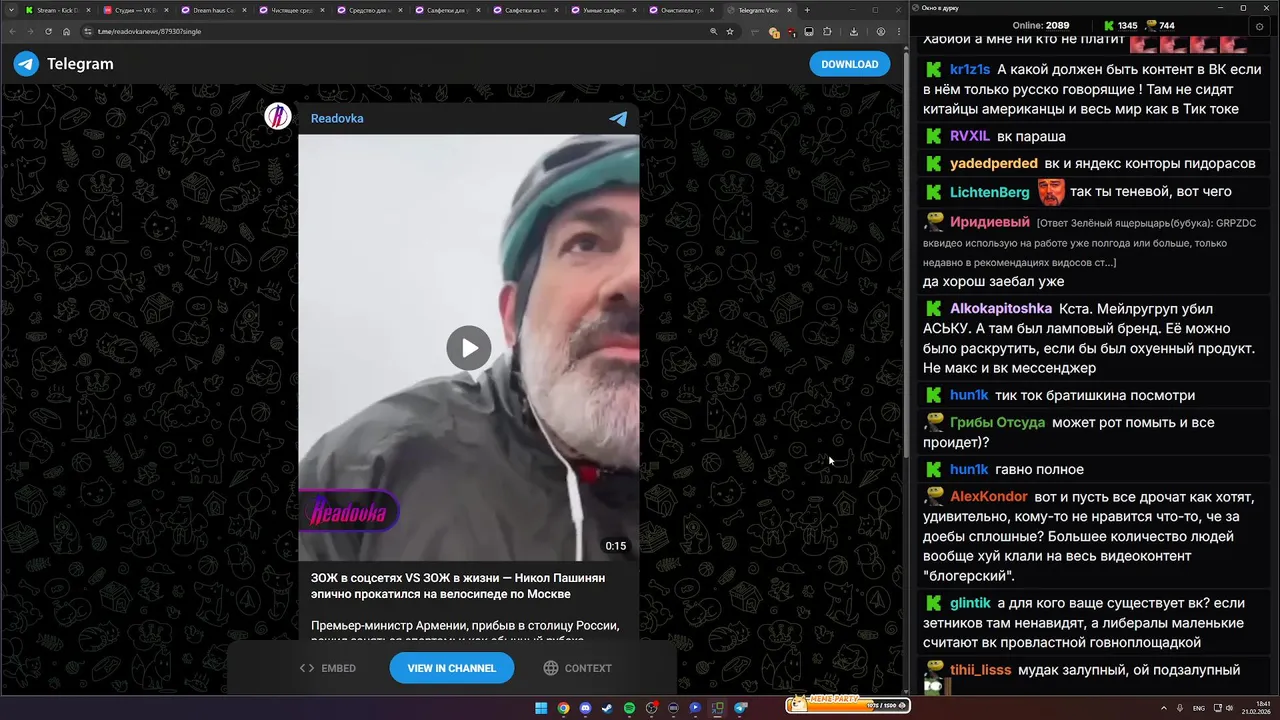Open the extensions puzzle icon
This screenshot has width=1280, height=720.
[827, 31]
